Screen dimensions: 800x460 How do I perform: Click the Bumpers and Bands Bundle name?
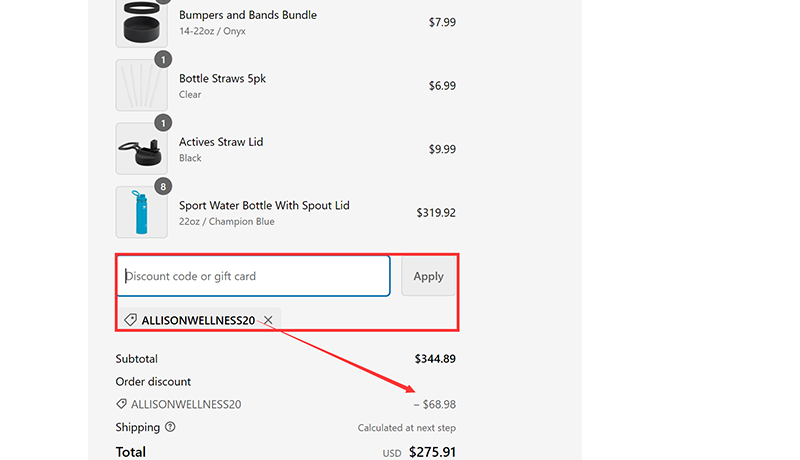click(x=247, y=15)
